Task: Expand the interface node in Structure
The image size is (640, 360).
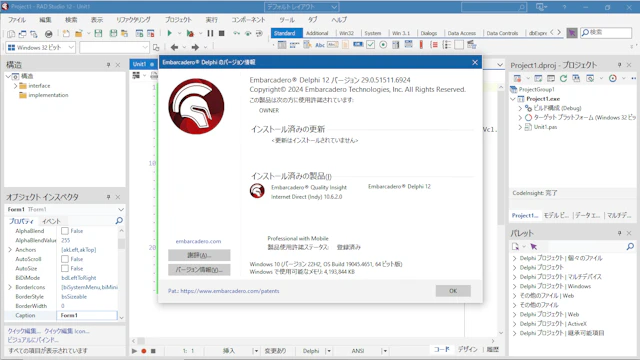Action: click(15, 86)
